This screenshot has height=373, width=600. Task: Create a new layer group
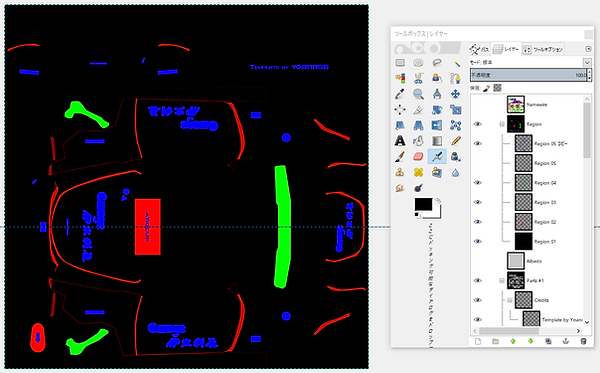[x=496, y=341]
